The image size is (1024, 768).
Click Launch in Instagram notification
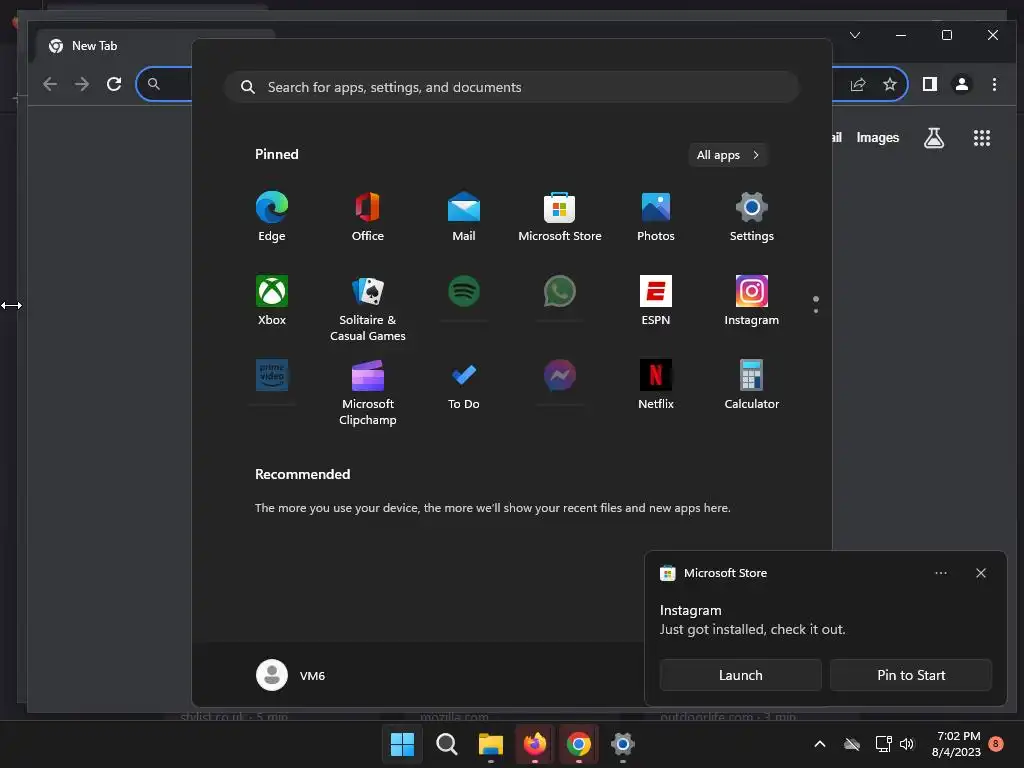(741, 675)
